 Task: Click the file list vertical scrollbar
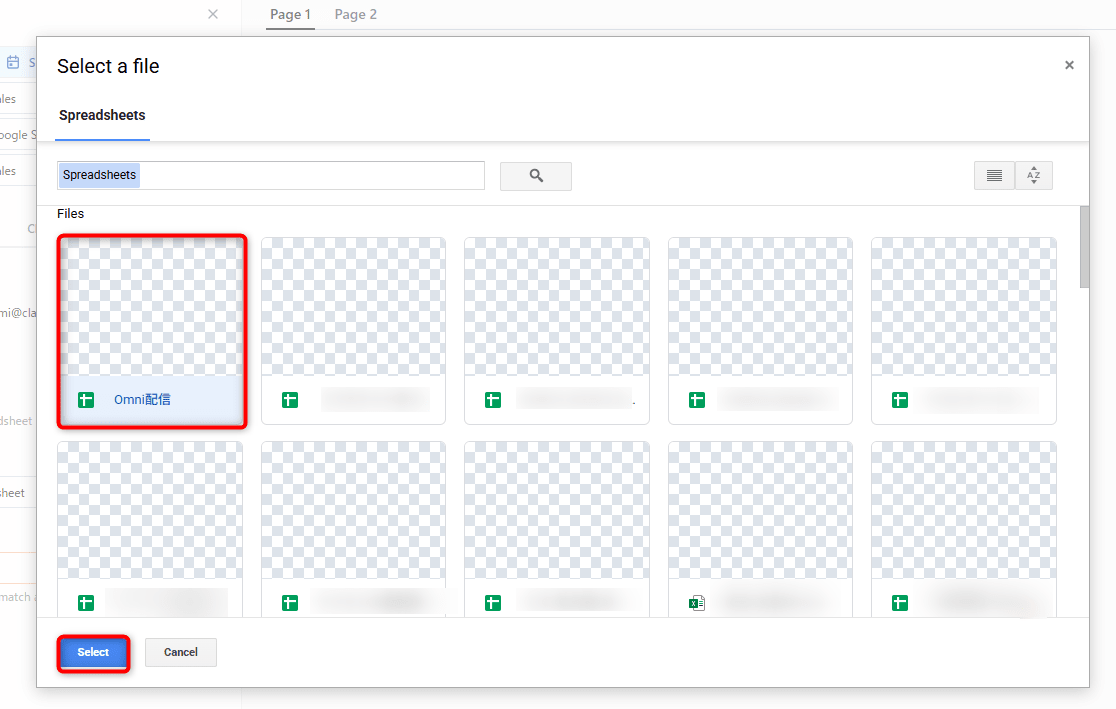[x=1084, y=247]
